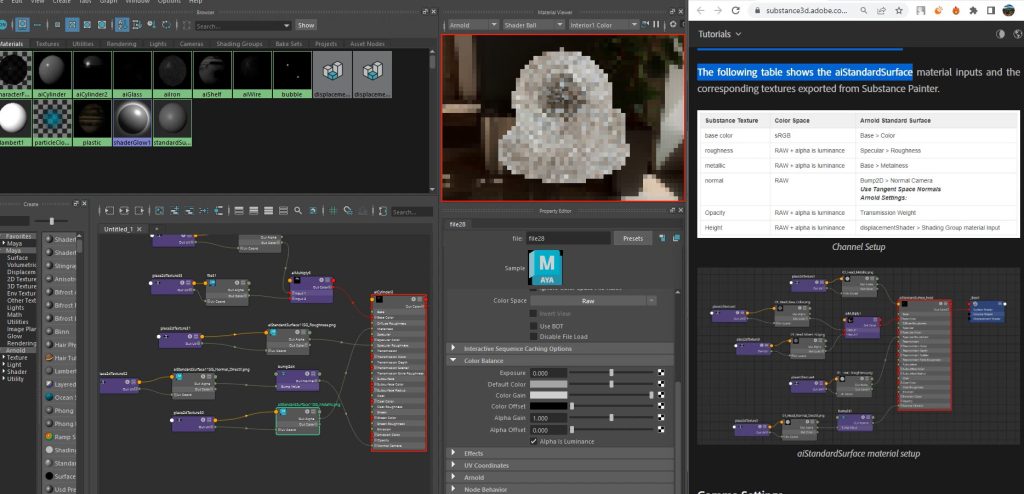Click the Alpha Gain map checker button
1024x494 pixels.
661,418
